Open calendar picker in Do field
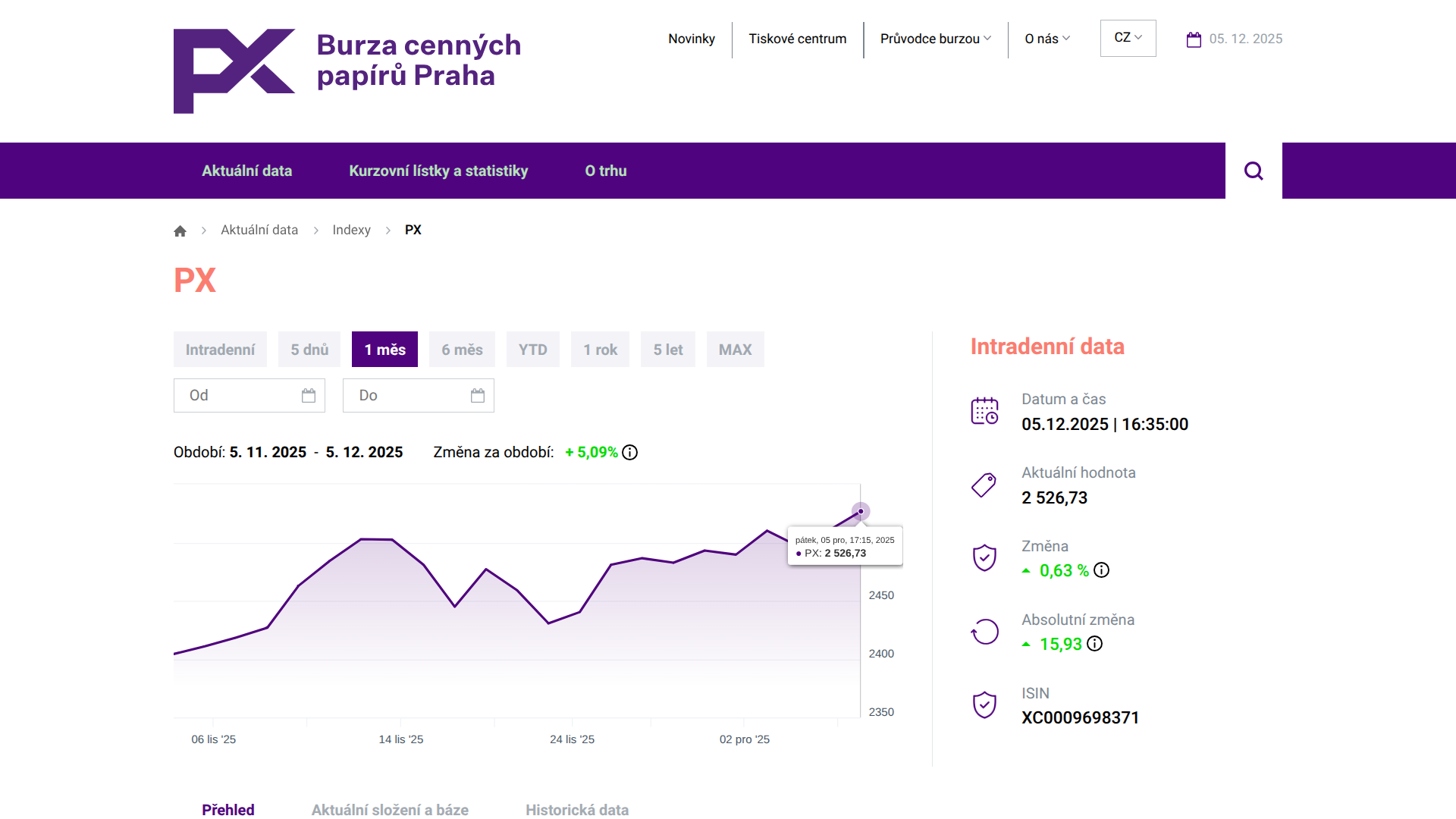Image resolution: width=1456 pixels, height=819 pixels. 478,395
